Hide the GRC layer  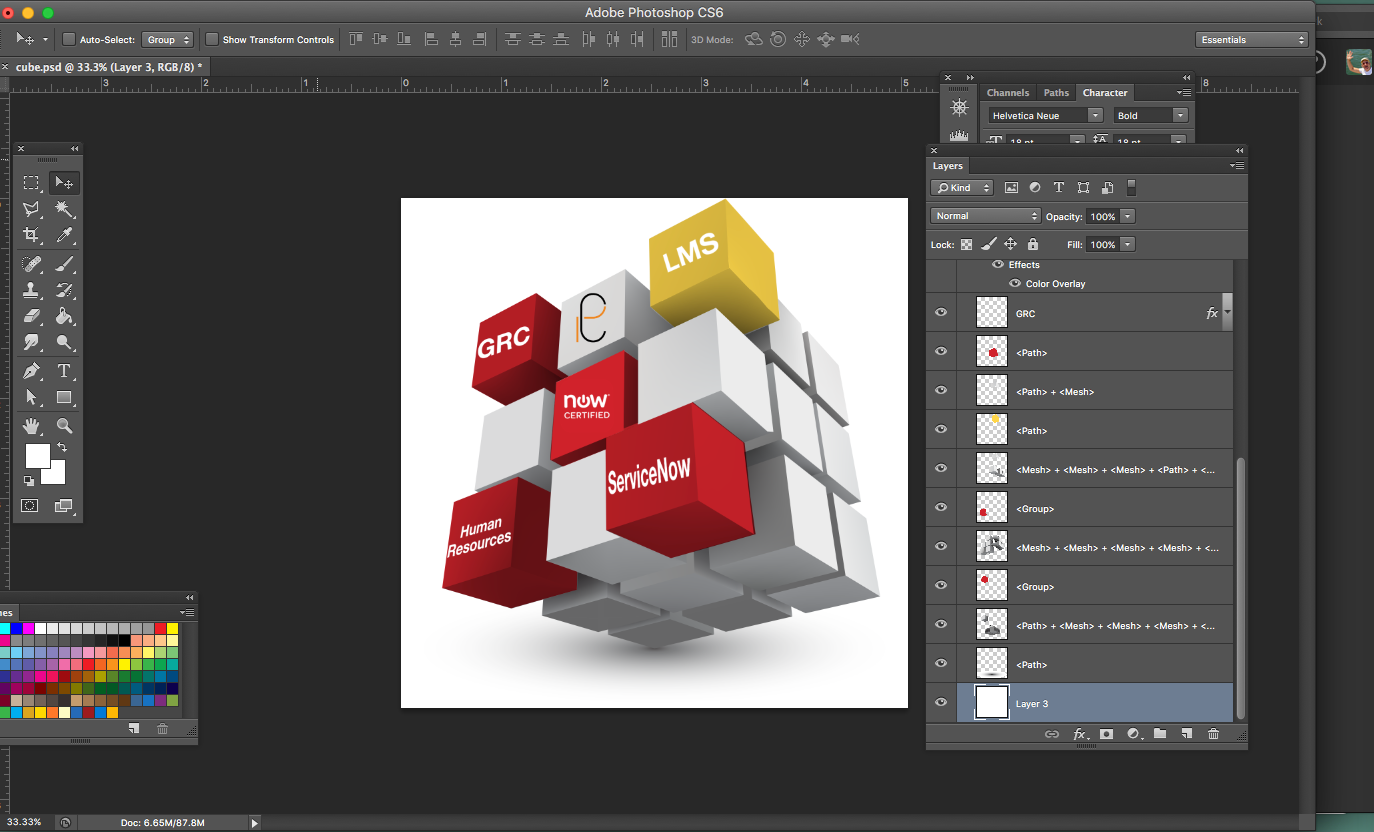point(941,313)
